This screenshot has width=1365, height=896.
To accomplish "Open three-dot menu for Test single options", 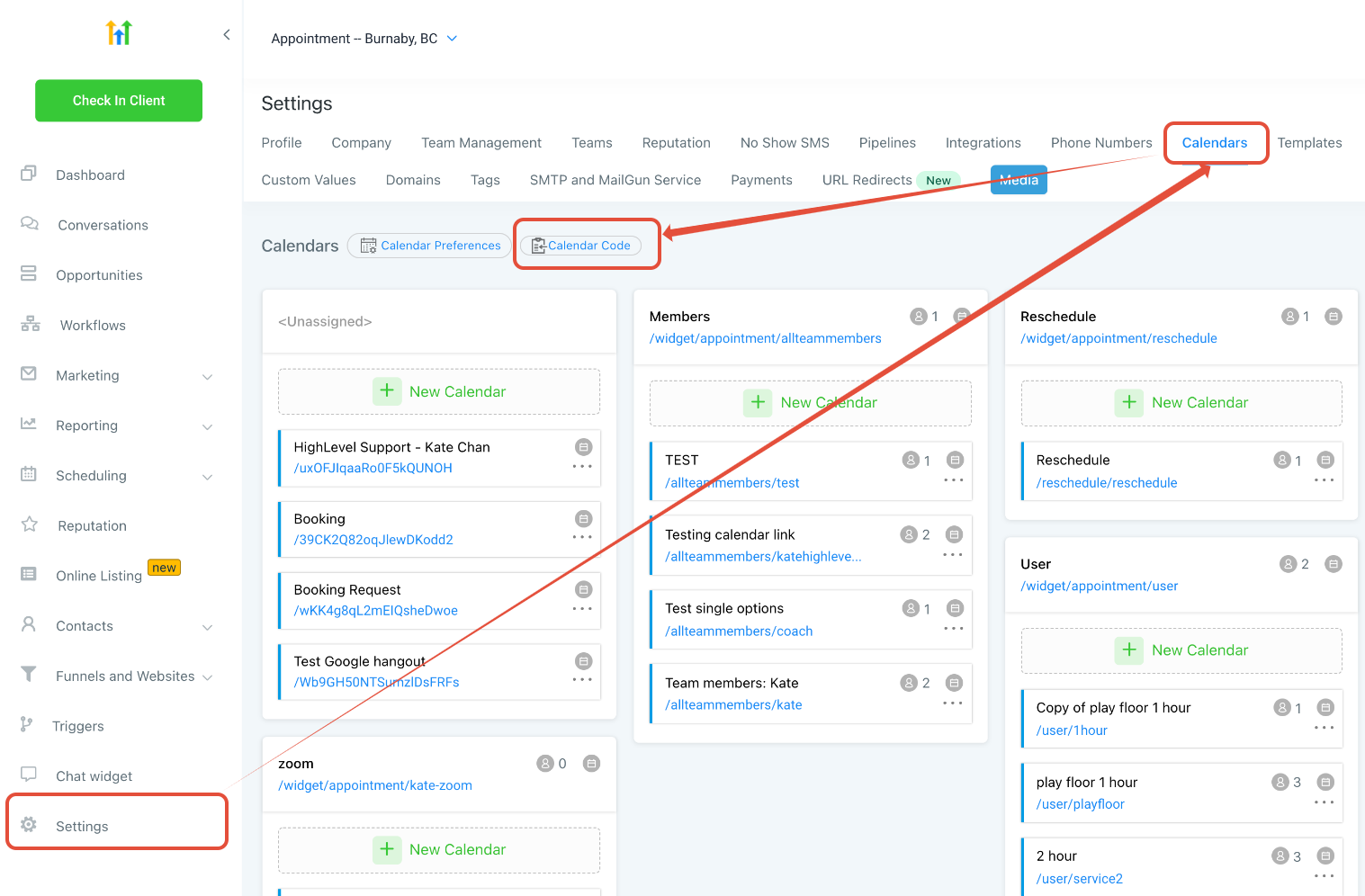I will pyautogui.click(x=954, y=629).
